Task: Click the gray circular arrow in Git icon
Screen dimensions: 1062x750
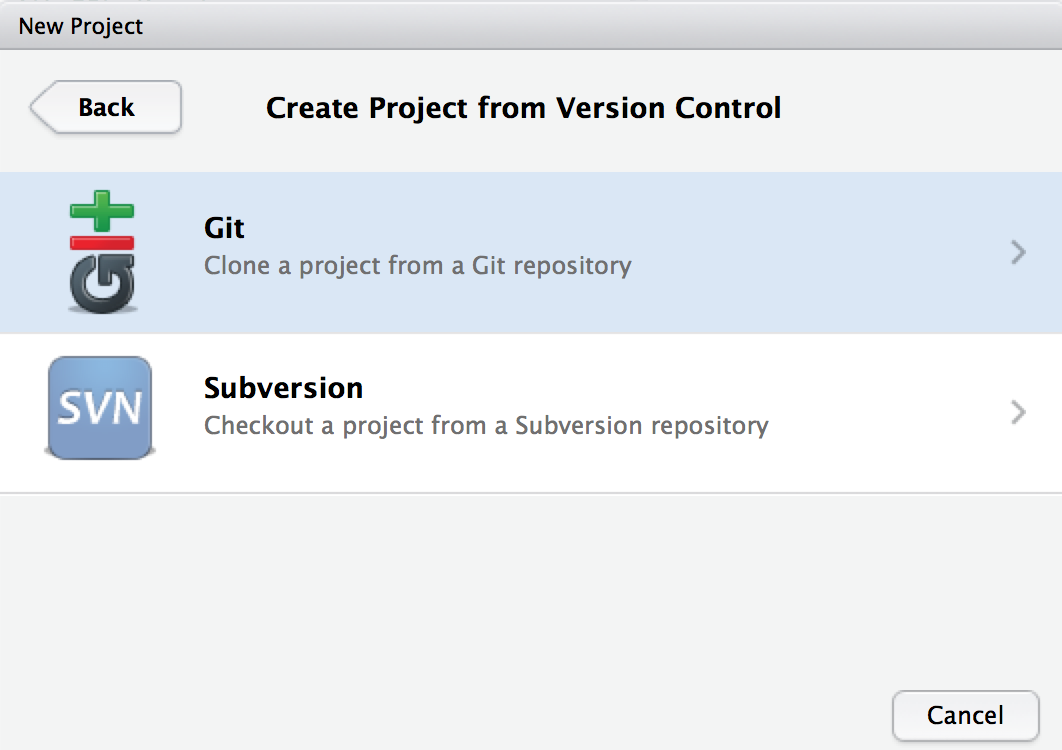Action: click(x=102, y=284)
